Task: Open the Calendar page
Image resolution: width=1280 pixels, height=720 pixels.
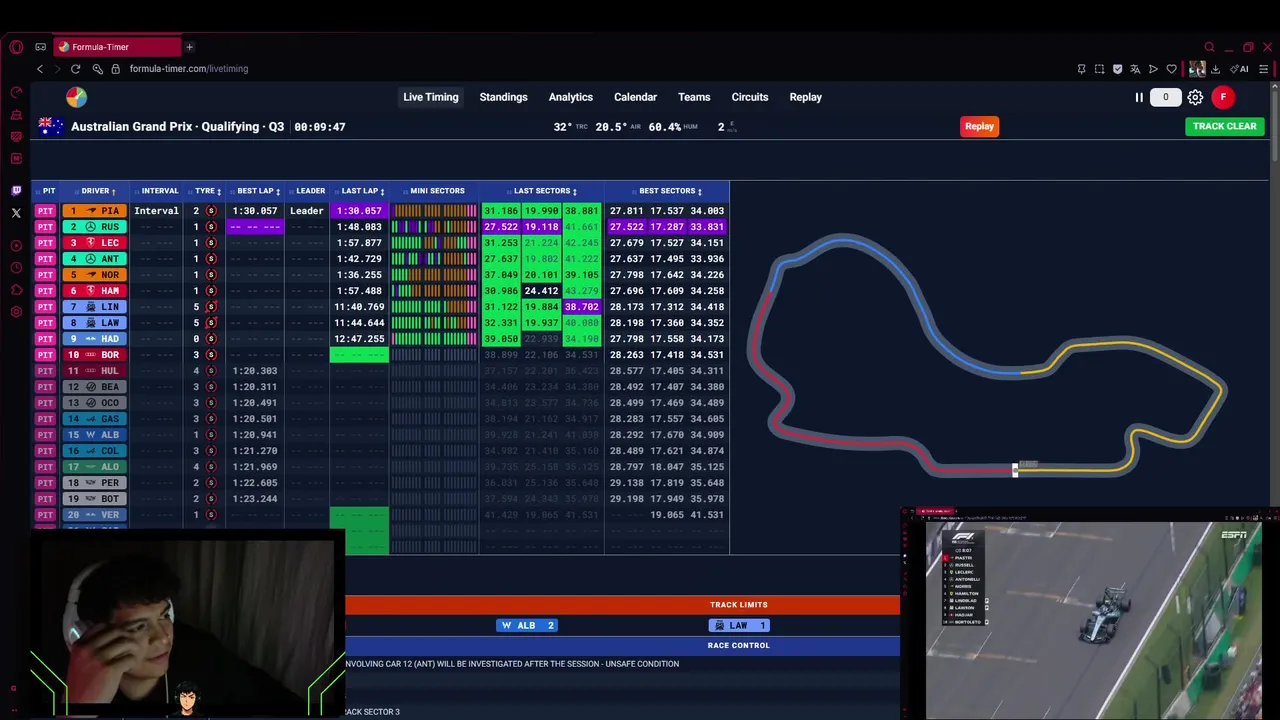Action: tap(635, 97)
